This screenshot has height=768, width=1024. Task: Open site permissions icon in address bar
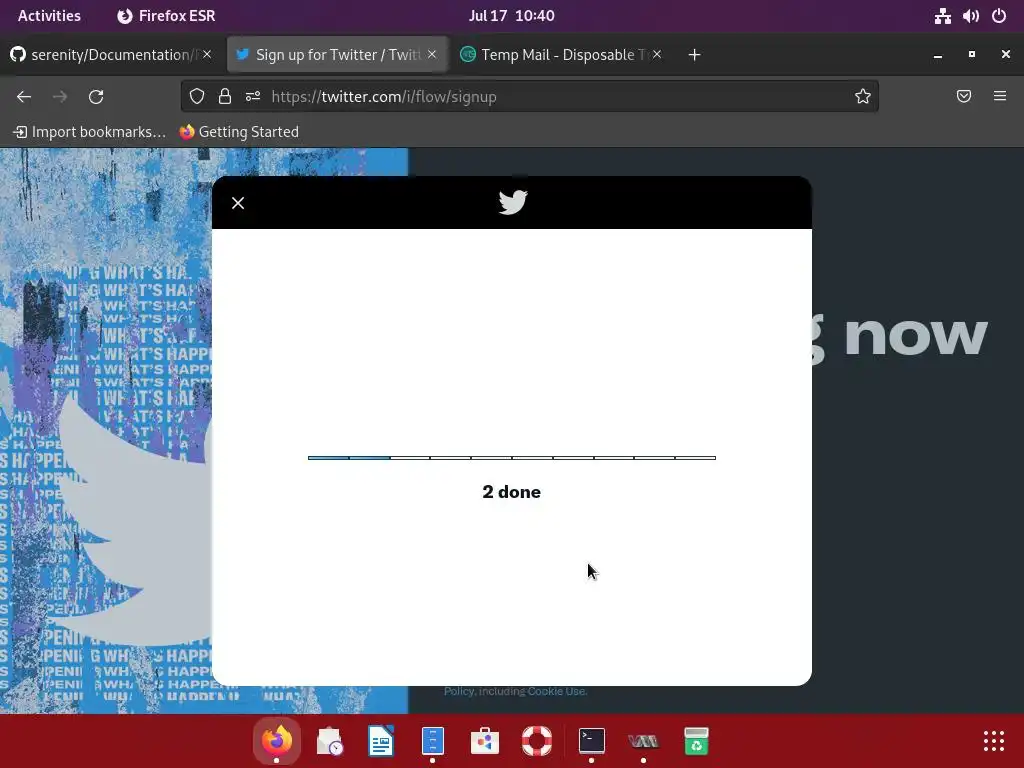pos(253,97)
